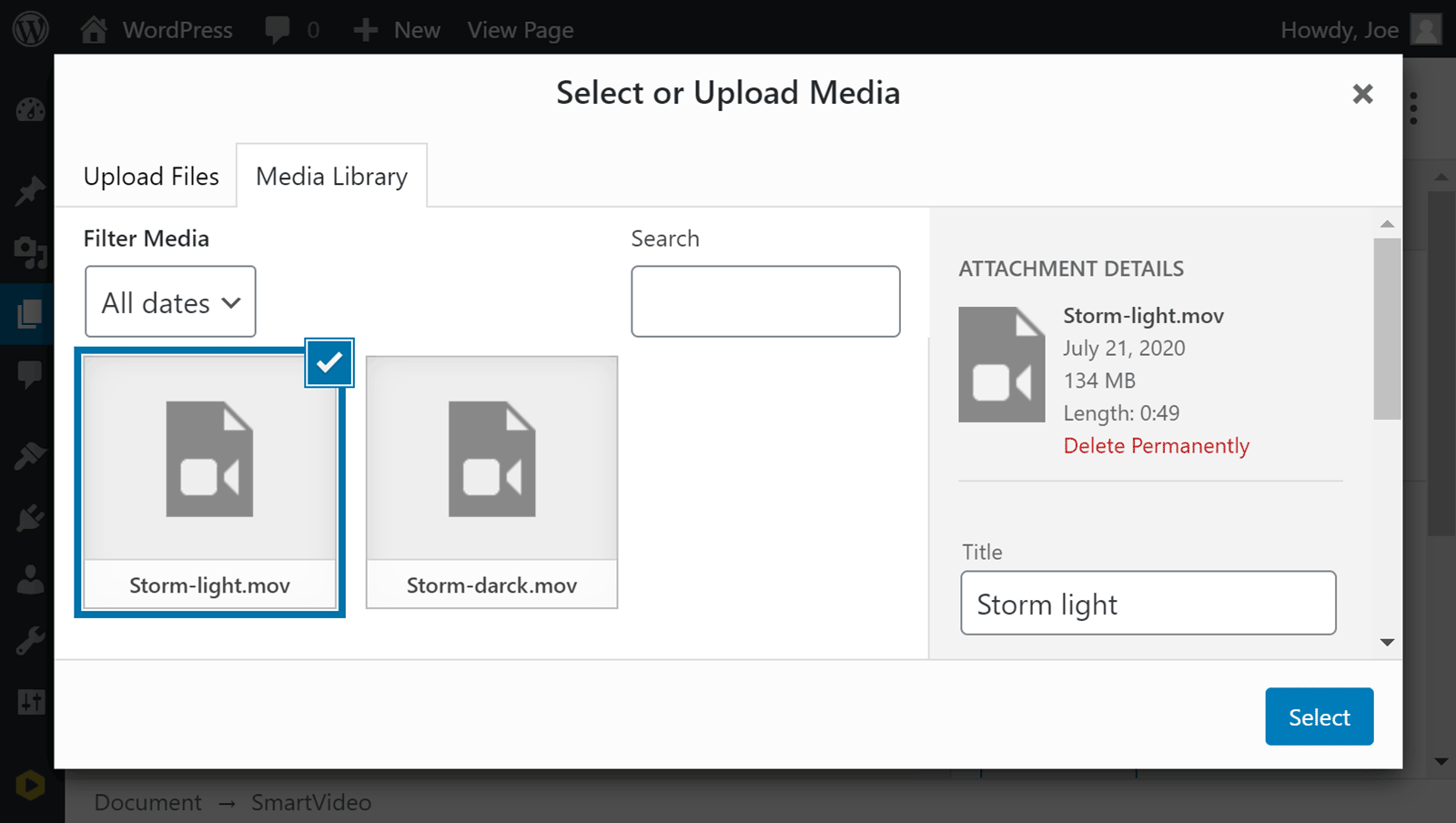This screenshot has width=1456, height=823.
Task: Click the Select button
Action: point(1319,716)
